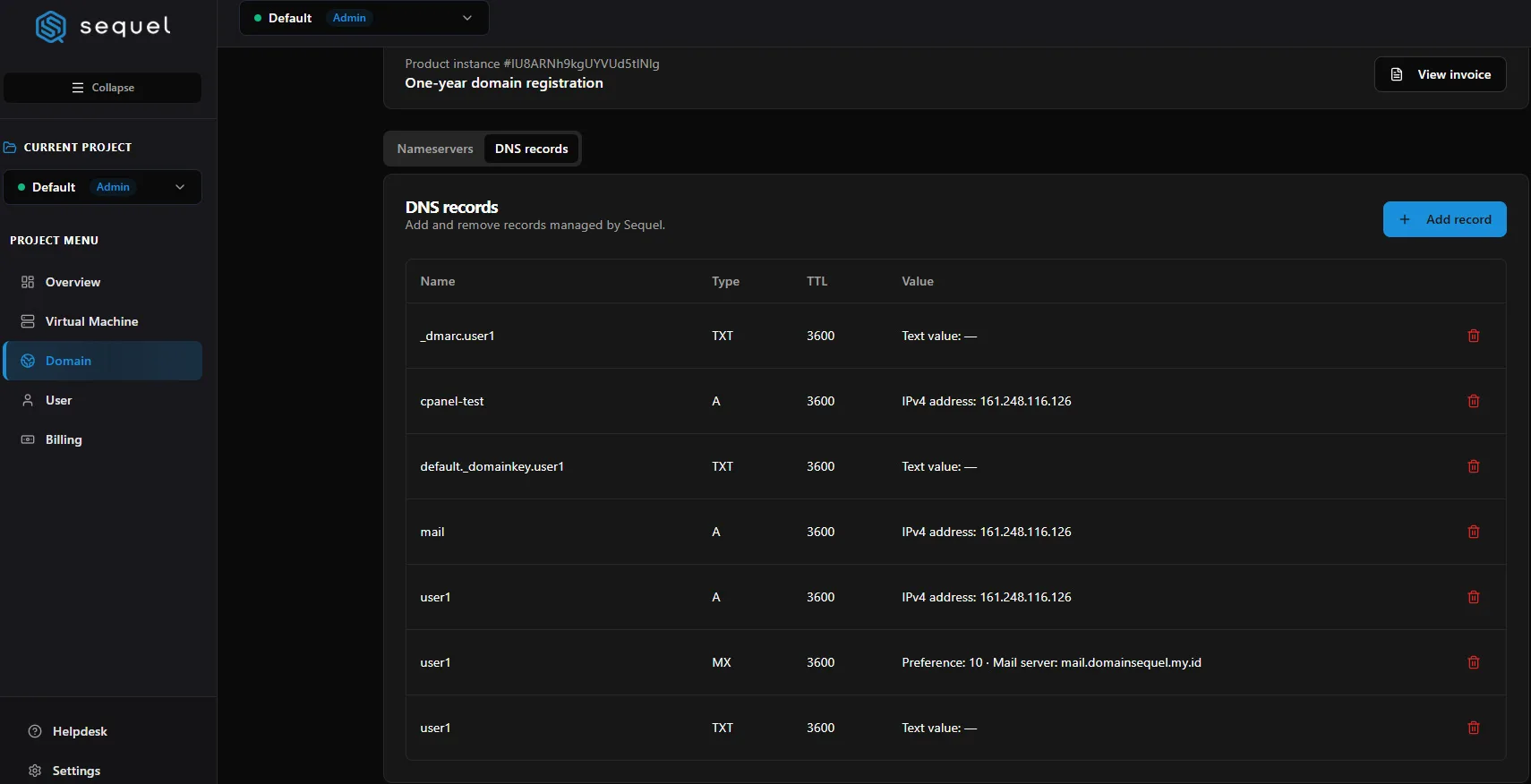Open the Domain menu item
Screen dimensions: 1531x784
coord(103,361)
